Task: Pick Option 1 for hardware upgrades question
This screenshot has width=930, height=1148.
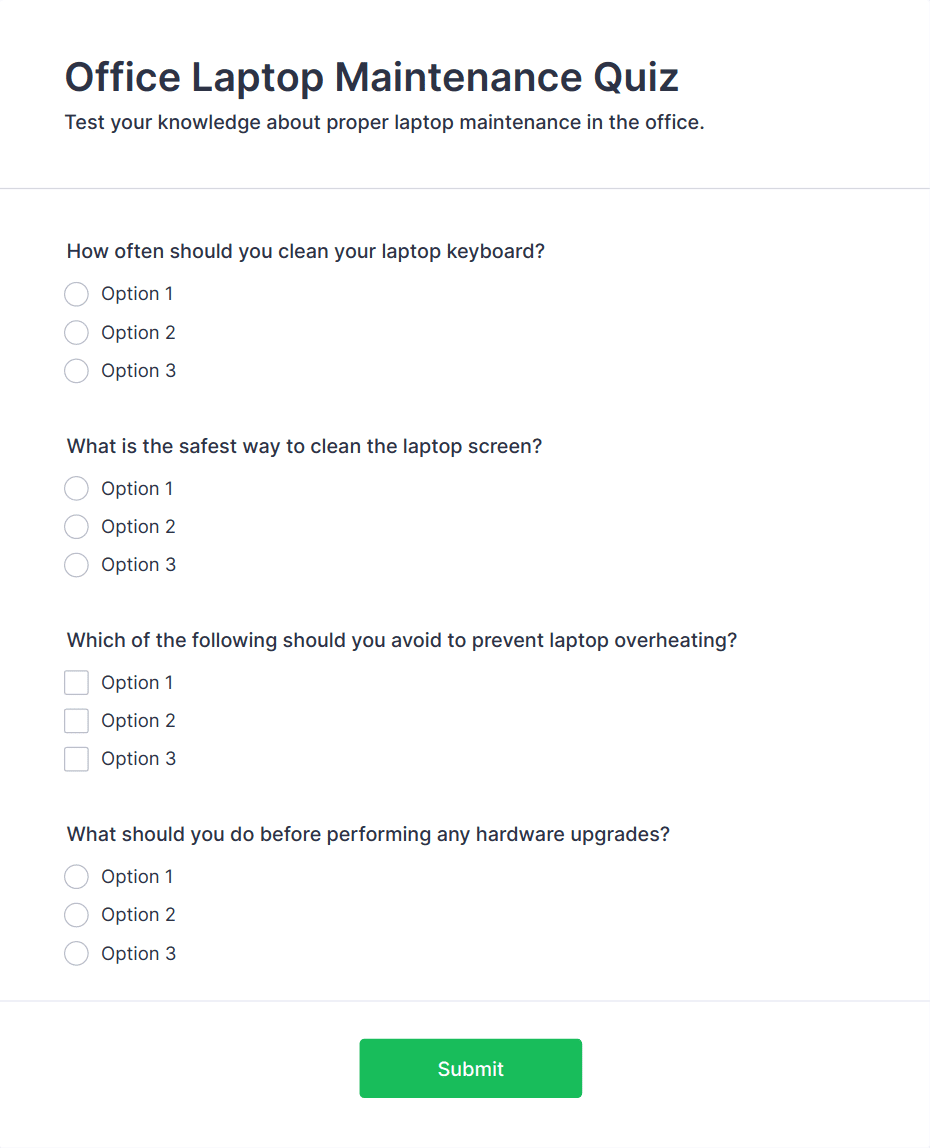Action: [x=76, y=877]
